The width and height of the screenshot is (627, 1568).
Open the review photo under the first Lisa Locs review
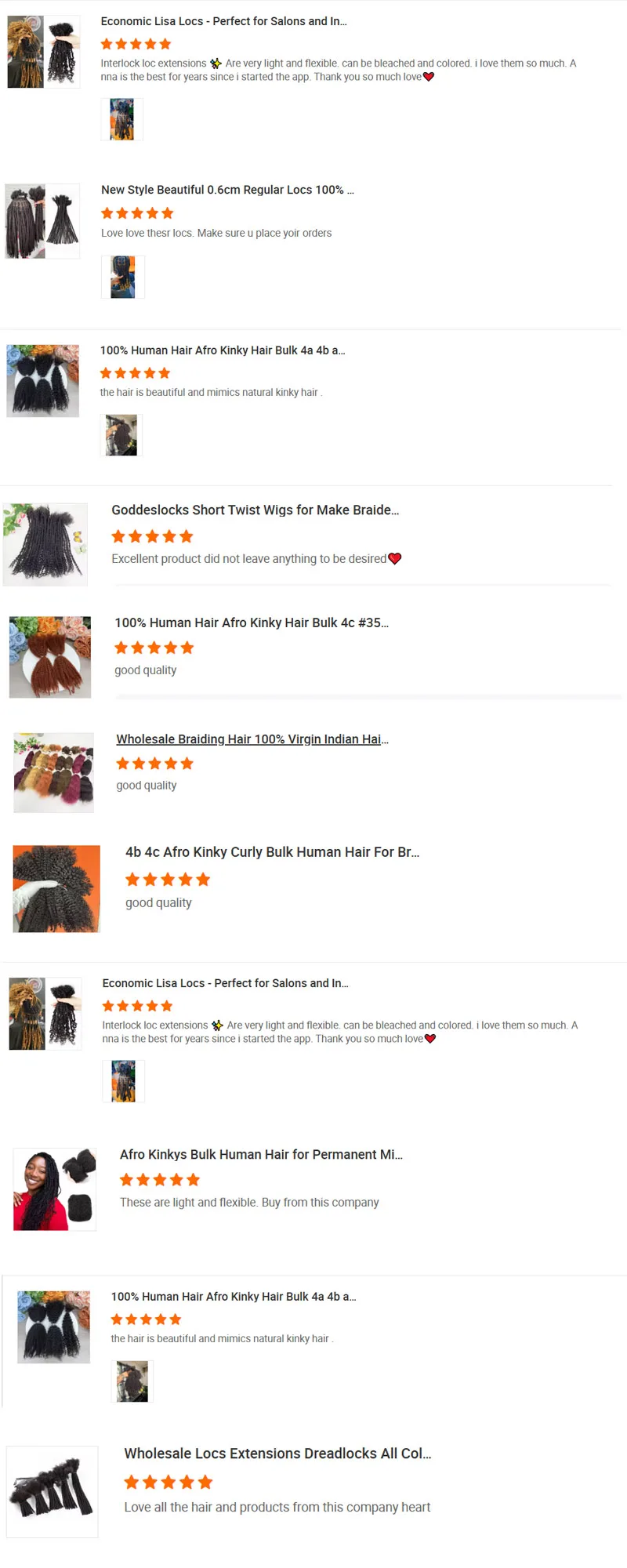[121, 119]
